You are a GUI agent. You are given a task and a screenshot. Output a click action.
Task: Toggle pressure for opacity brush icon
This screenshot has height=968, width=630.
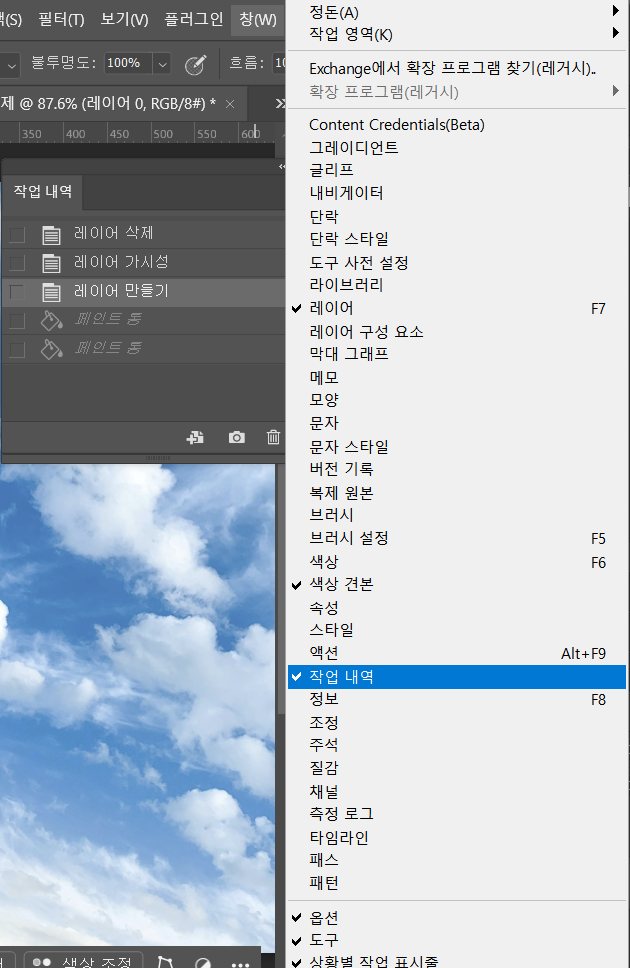click(195, 64)
